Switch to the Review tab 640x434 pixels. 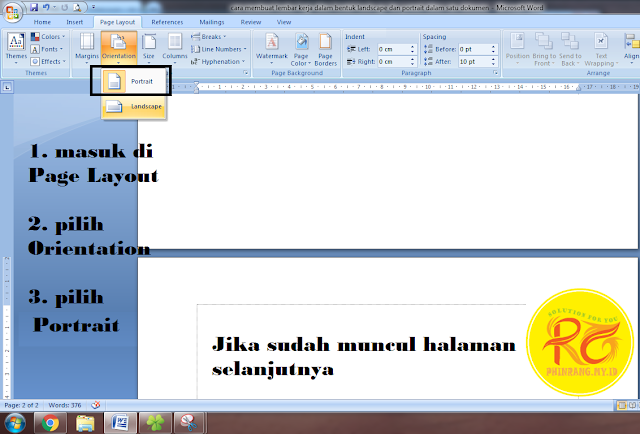click(251, 22)
